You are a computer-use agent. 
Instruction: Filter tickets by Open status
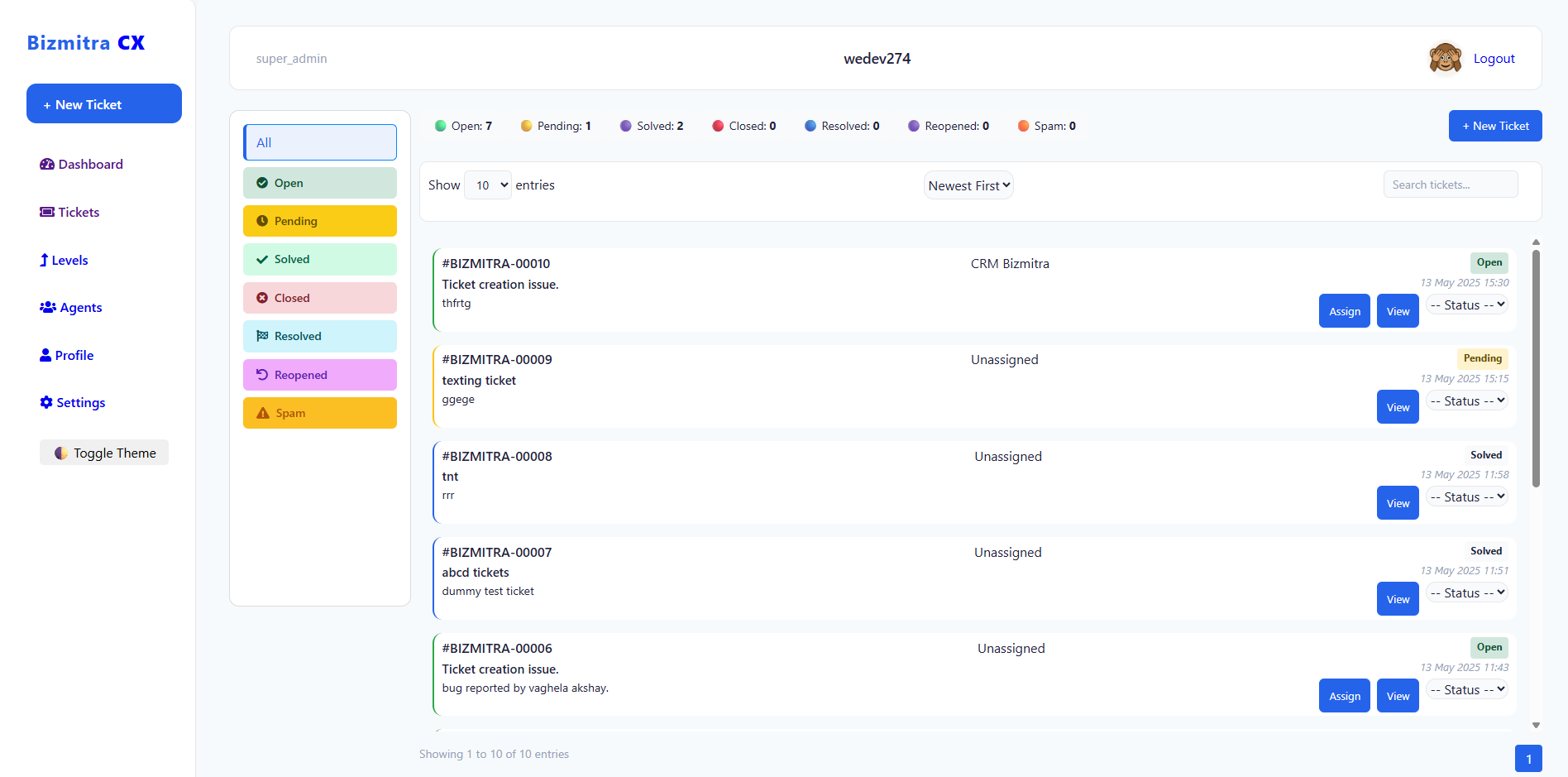[319, 183]
